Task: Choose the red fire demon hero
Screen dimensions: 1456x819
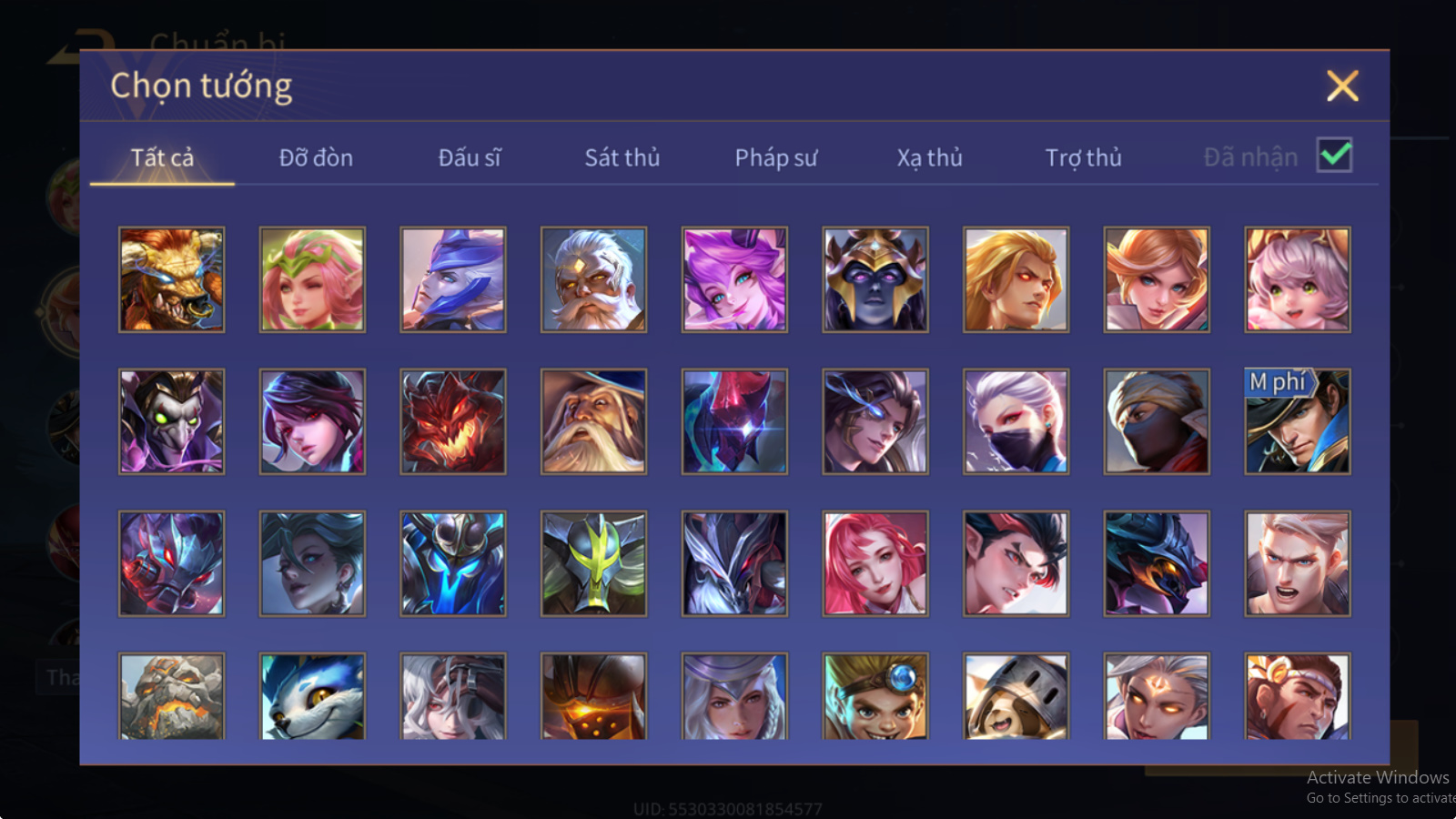Action: pyautogui.click(x=452, y=421)
